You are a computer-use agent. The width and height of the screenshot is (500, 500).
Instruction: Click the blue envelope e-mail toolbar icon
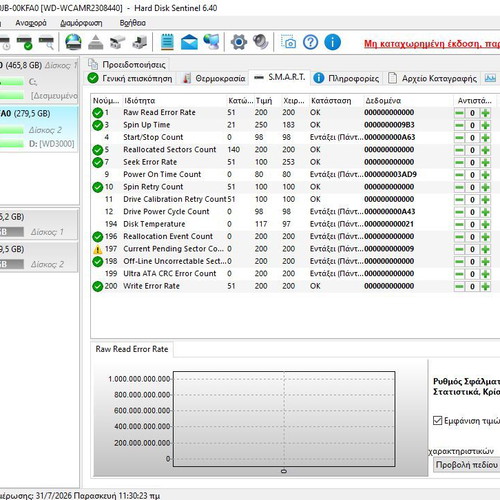tap(189, 42)
